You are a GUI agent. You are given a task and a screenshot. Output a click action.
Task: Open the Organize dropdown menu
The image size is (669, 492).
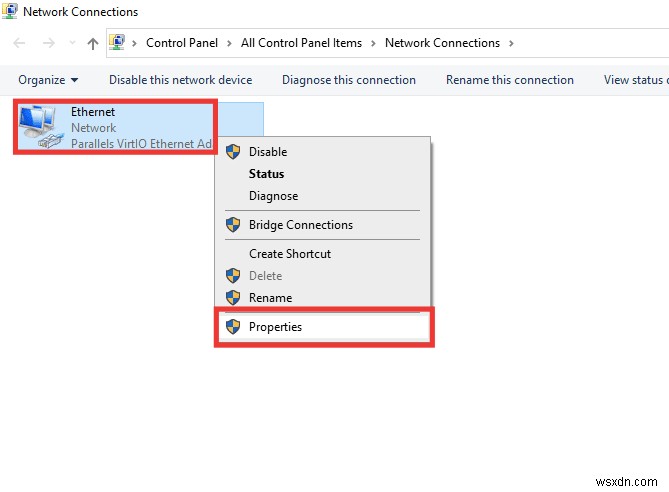48,80
